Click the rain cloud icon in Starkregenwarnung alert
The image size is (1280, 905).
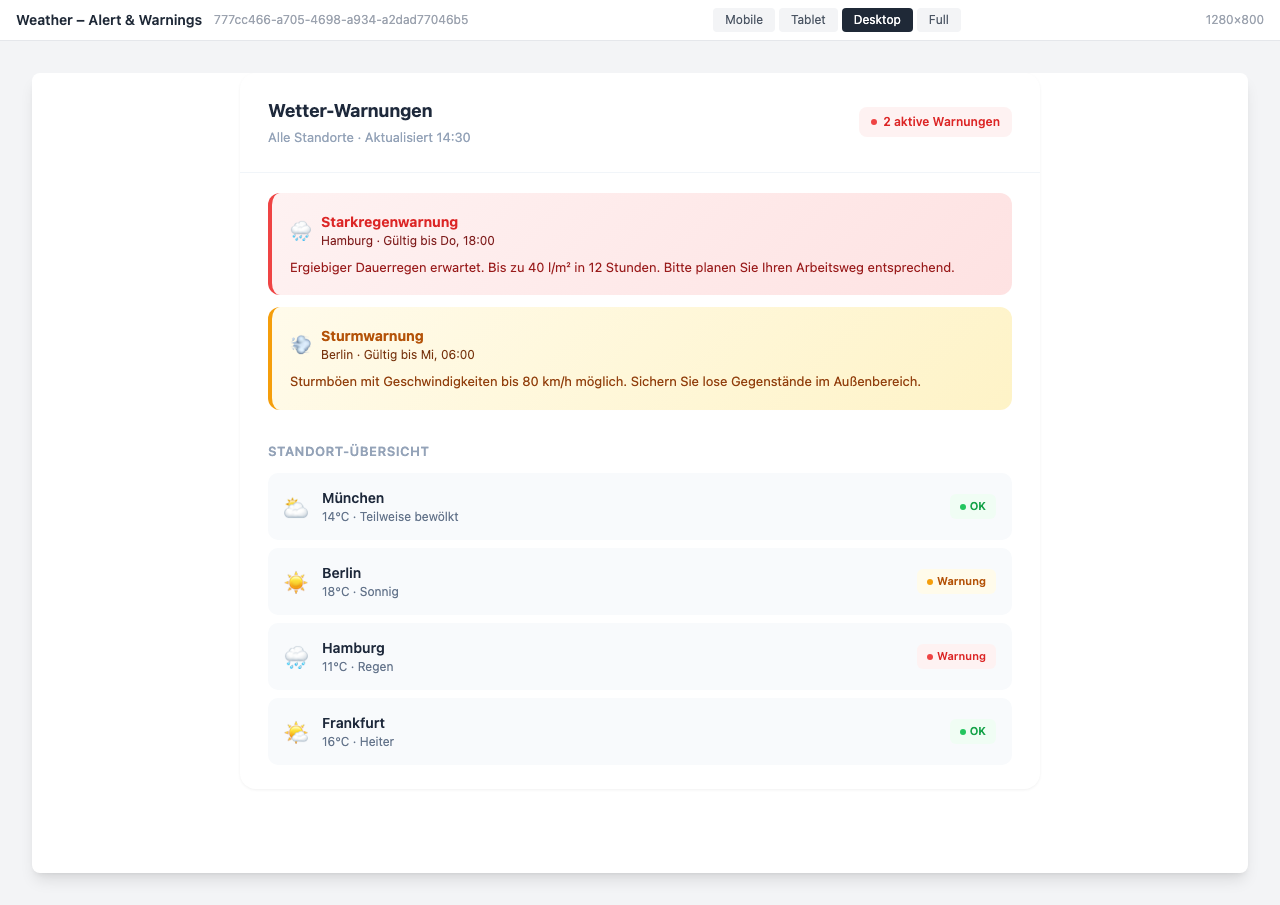point(301,231)
